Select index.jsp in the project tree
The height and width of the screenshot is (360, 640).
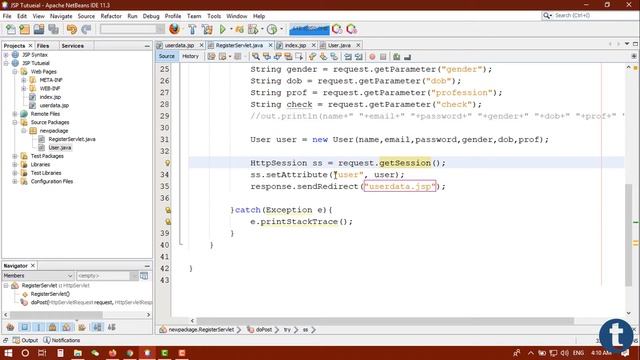point(50,97)
